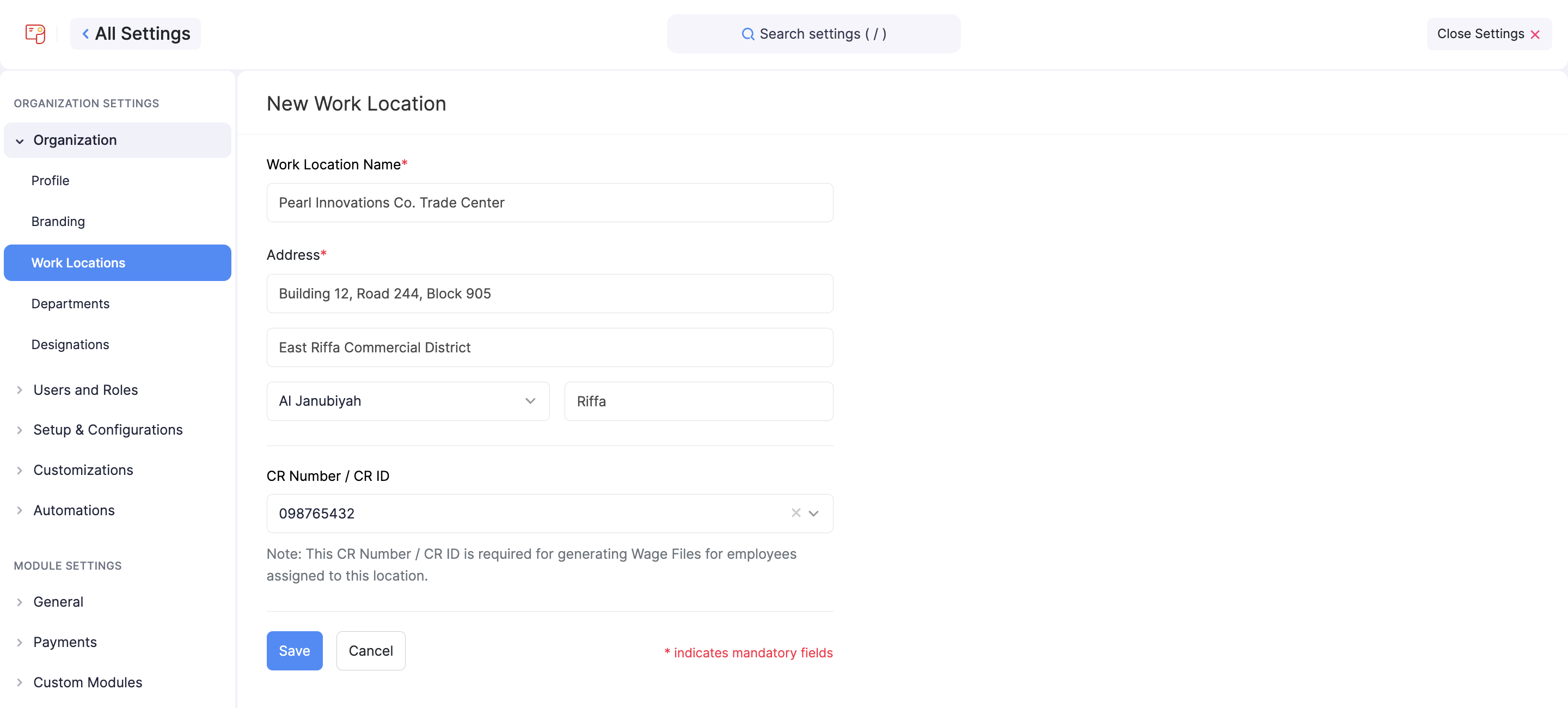1568x708 pixels.
Task: Click the red X in Close Settings
Action: (x=1535, y=35)
